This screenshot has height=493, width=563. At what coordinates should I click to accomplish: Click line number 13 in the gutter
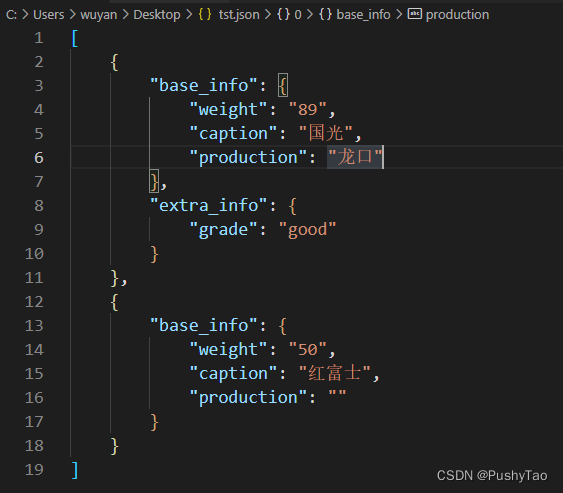(x=34, y=326)
